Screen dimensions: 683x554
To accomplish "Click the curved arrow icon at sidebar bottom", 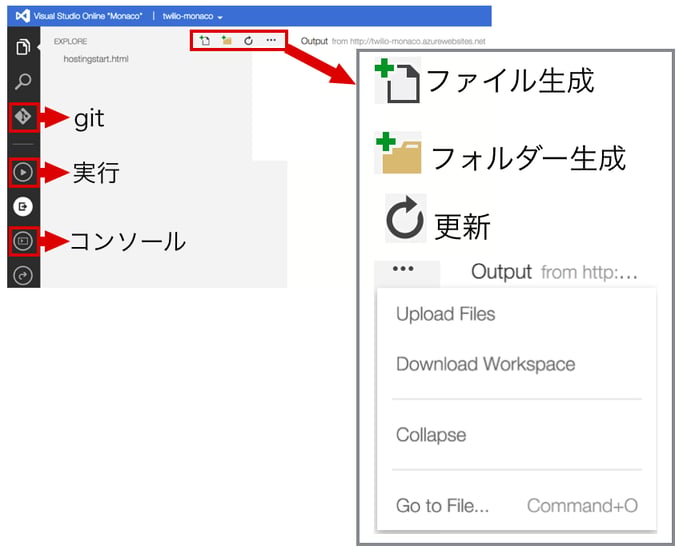I will [x=23, y=275].
